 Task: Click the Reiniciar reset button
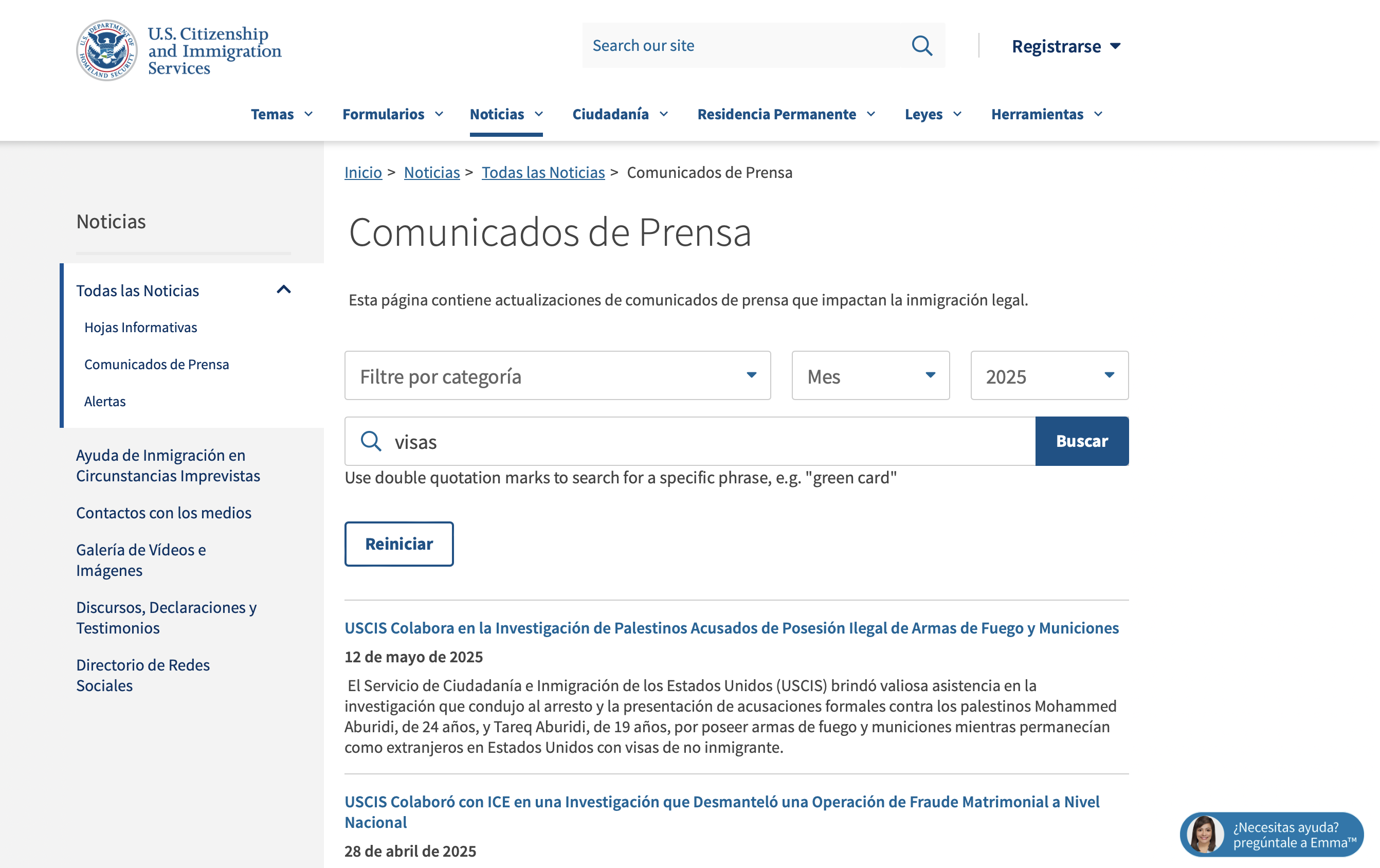399,544
